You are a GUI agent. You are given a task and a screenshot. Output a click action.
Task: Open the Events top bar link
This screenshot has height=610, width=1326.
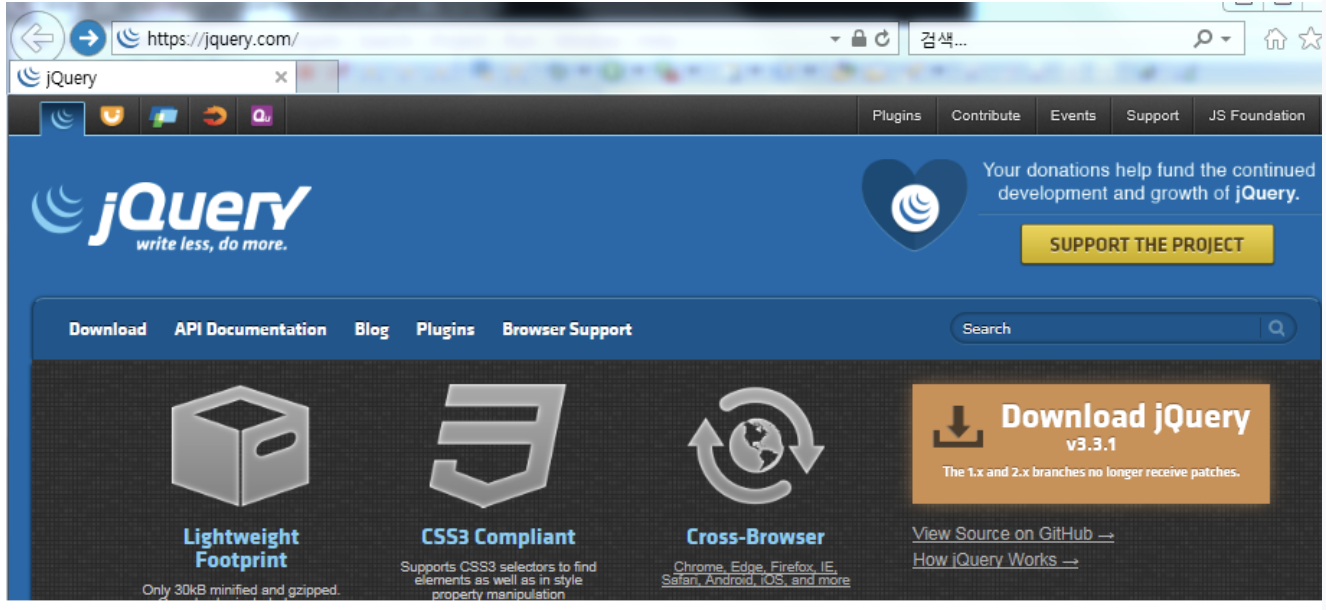[1073, 116]
